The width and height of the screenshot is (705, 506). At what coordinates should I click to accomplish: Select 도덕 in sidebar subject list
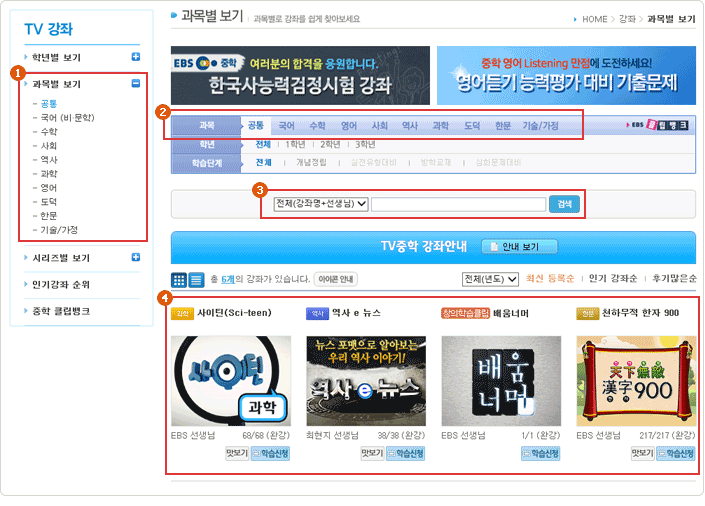[x=49, y=202]
